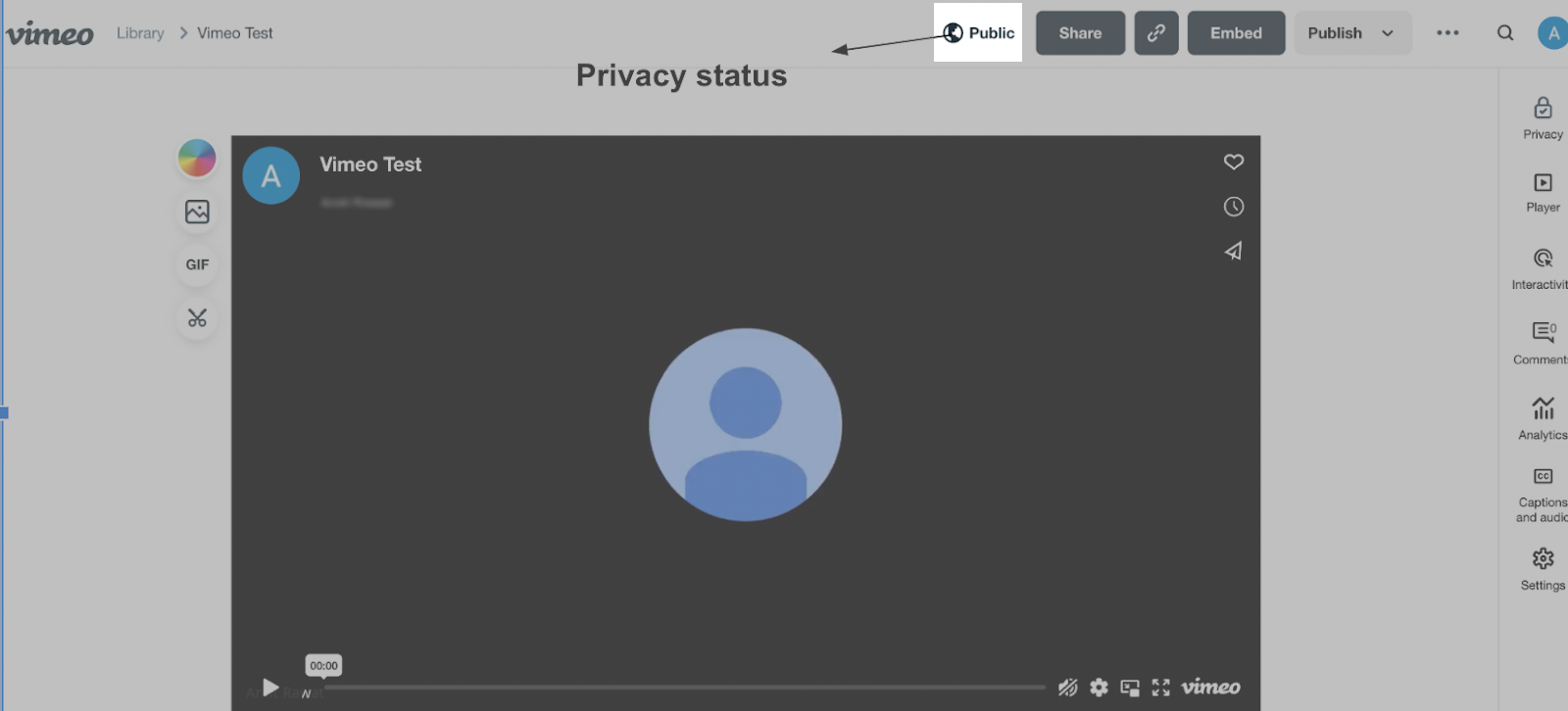
Task: Toggle fullscreen mode in player
Action: click(x=1161, y=687)
